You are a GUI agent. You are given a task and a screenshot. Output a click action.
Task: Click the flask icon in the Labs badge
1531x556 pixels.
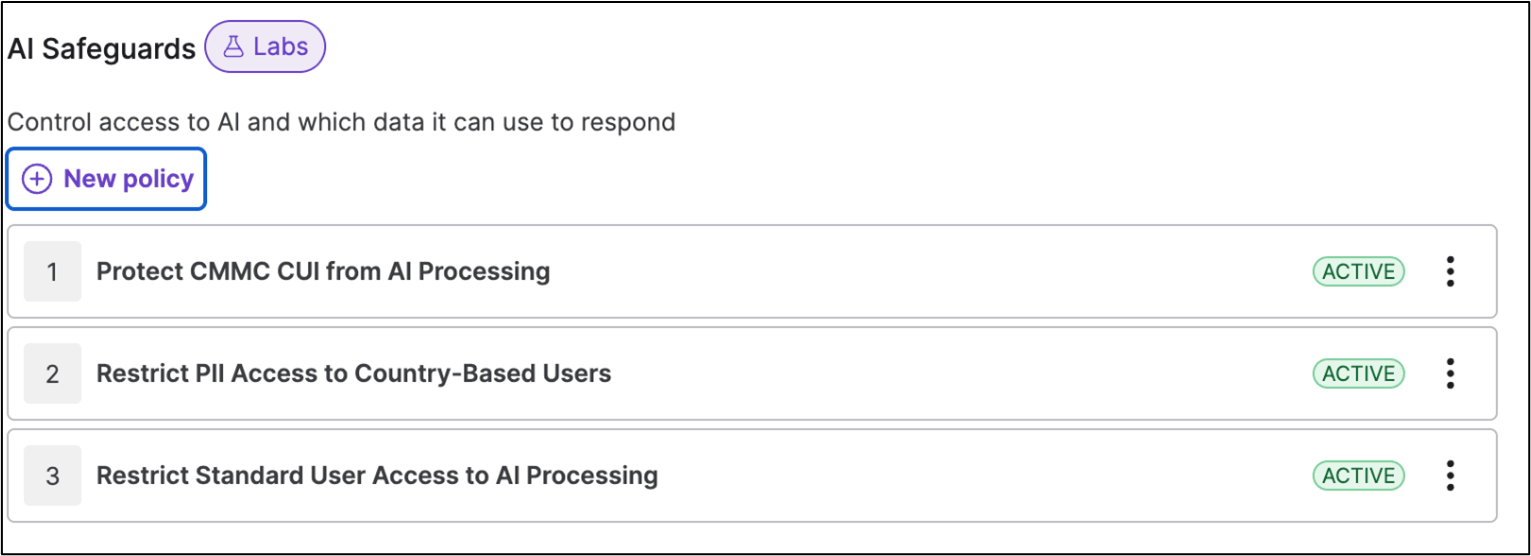pos(233,47)
